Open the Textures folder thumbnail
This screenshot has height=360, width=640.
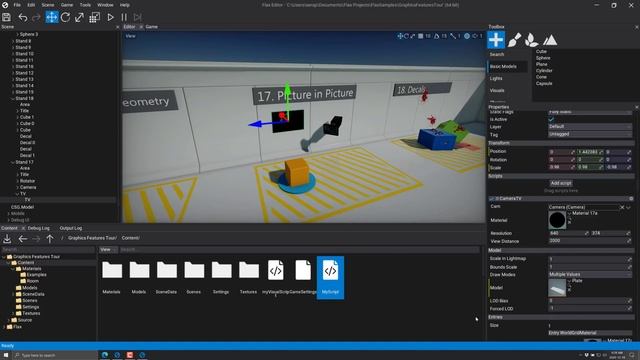(249, 270)
